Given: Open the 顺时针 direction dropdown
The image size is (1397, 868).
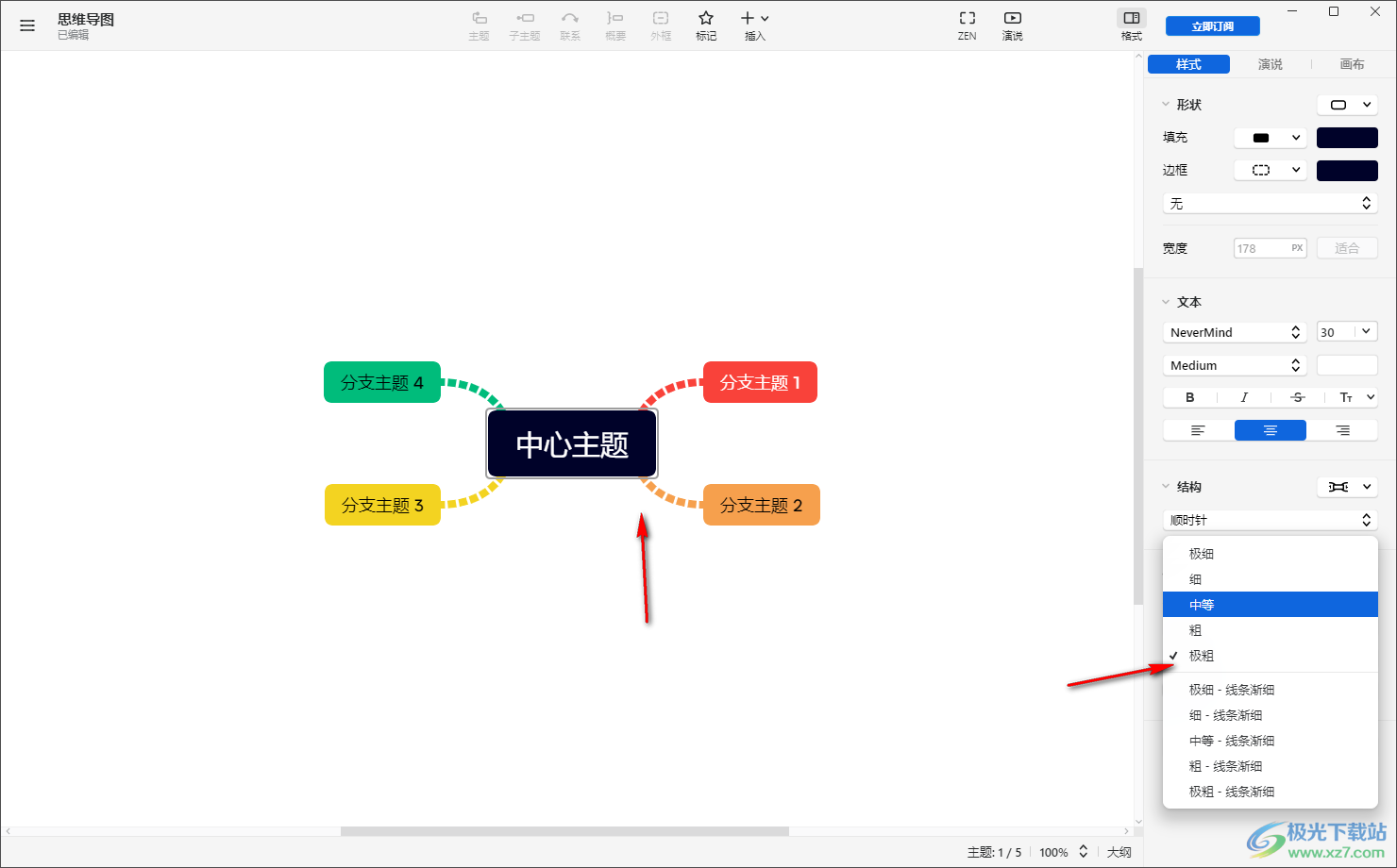Looking at the screenshot, I should coord(1271,520).
